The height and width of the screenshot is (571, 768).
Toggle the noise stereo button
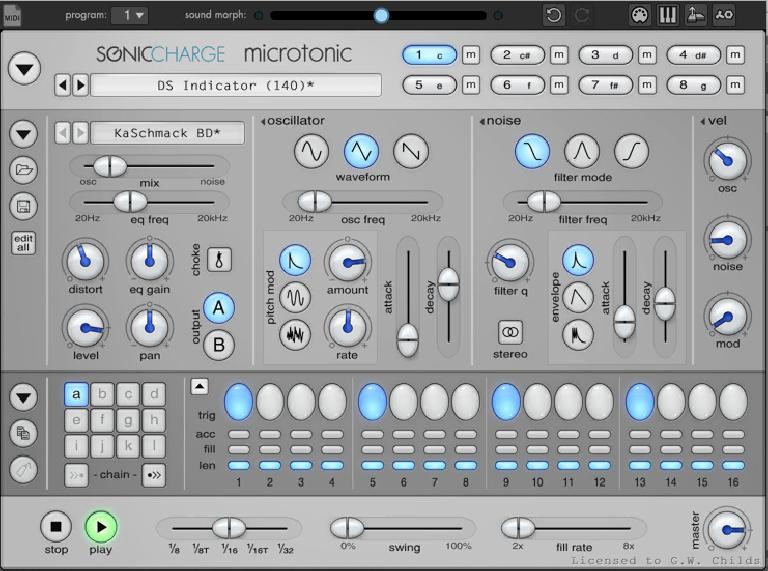click(x=510, y=333)
